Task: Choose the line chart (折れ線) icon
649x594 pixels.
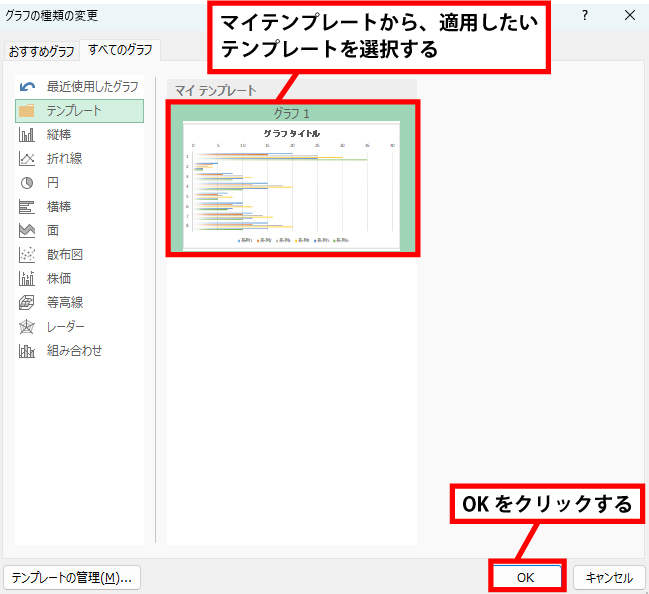Action: [26, 159]
